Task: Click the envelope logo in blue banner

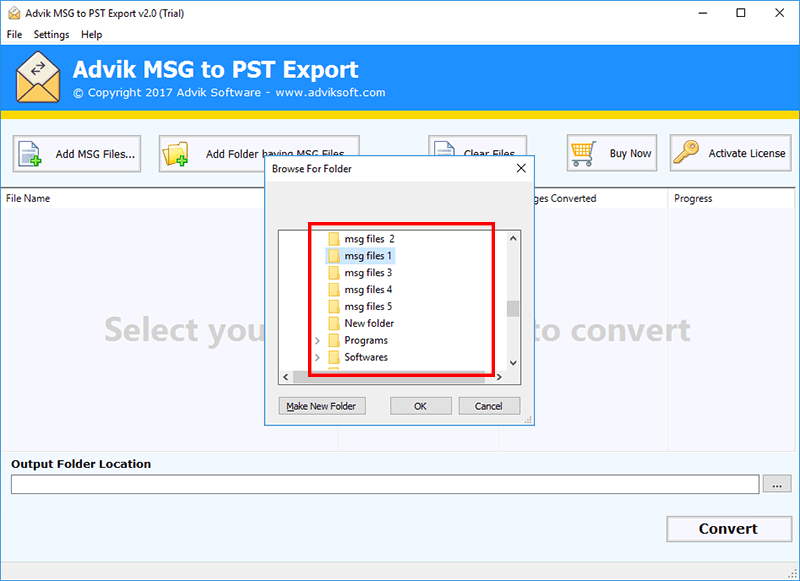Action: click(38, 78)
